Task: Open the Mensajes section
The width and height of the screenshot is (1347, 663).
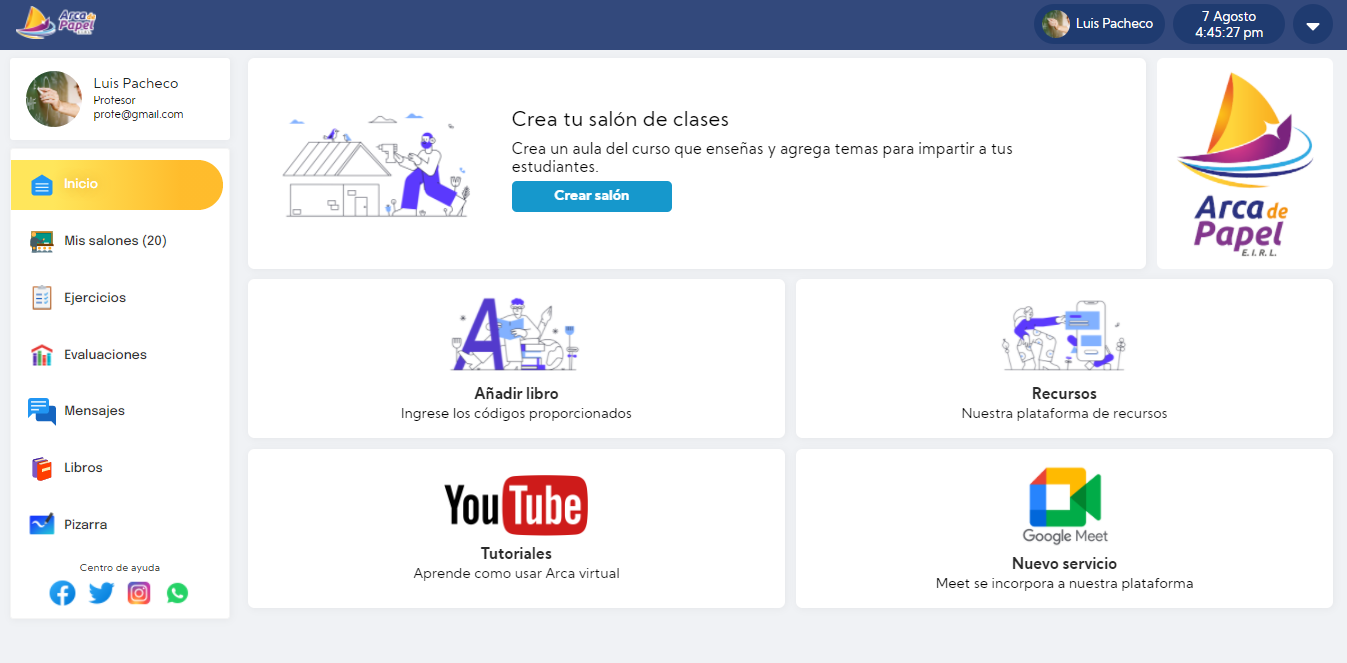Action: click(x=94, y=411)
